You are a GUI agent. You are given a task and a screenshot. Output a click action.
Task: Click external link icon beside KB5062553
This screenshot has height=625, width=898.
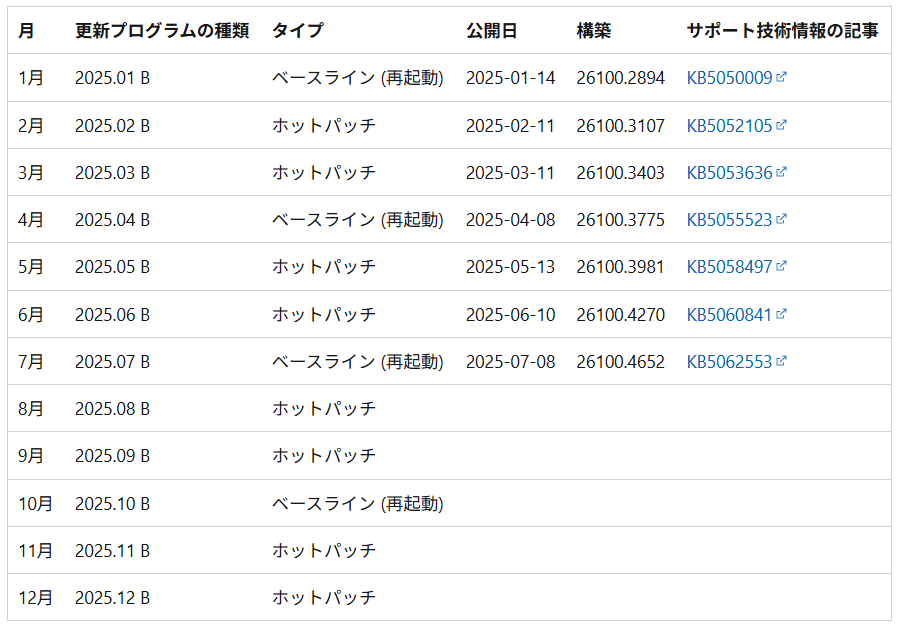click(781, 360)
